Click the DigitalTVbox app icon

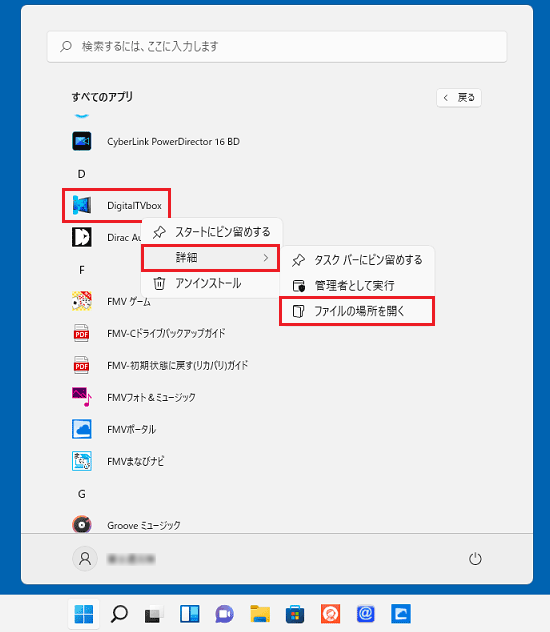point(82,205)
